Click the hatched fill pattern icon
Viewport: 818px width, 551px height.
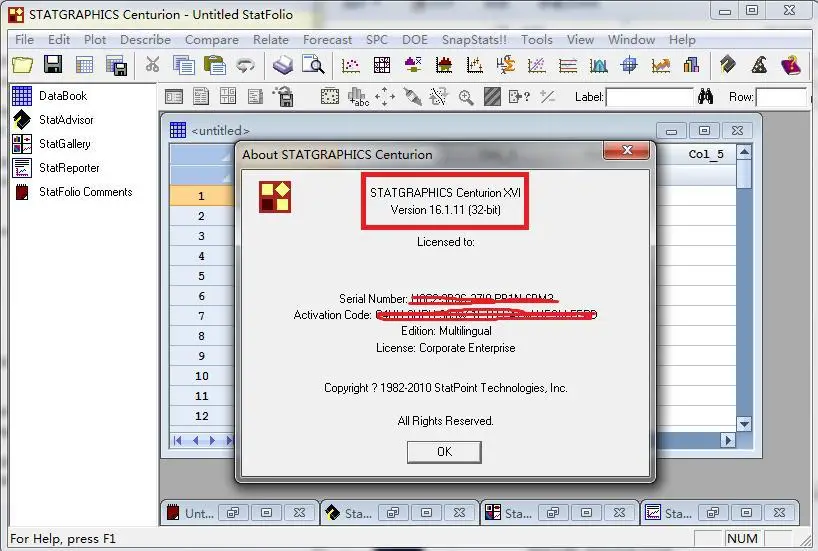pos(492,97)
